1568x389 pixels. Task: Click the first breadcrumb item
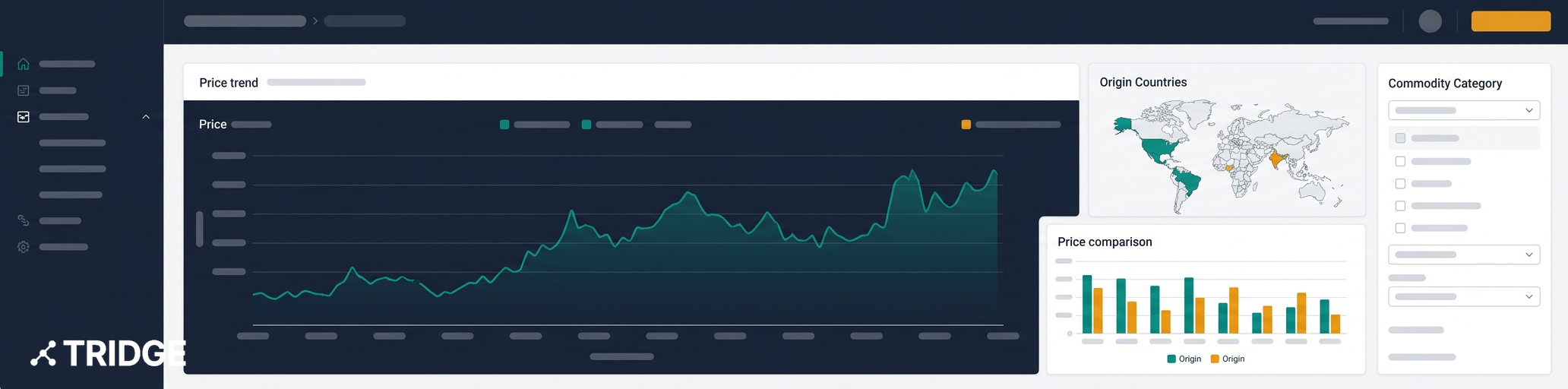click(245, 21)
